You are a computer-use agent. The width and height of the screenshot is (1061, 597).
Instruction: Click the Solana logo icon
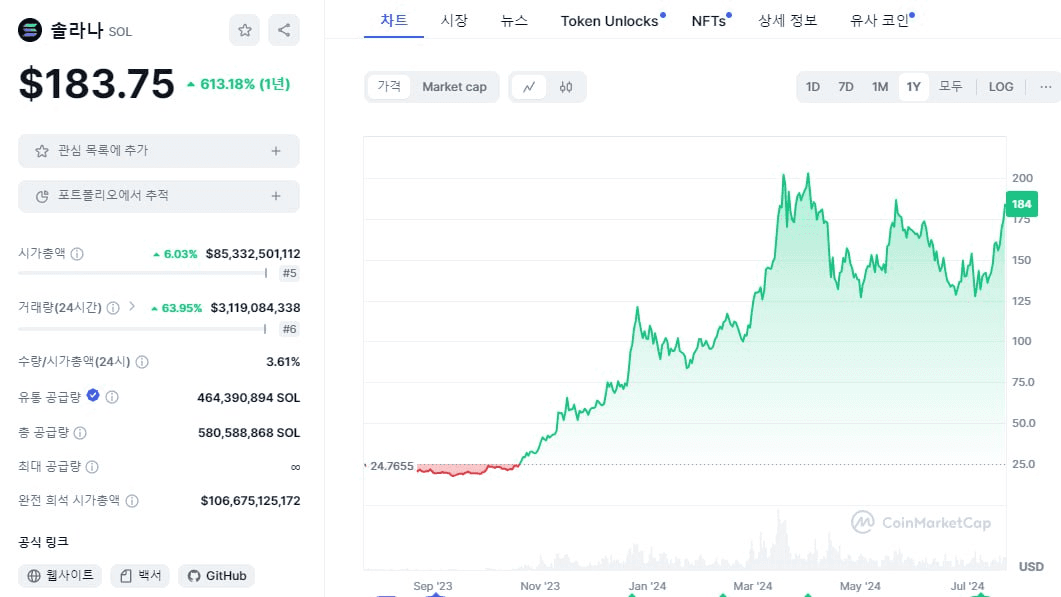click(30, 30)
